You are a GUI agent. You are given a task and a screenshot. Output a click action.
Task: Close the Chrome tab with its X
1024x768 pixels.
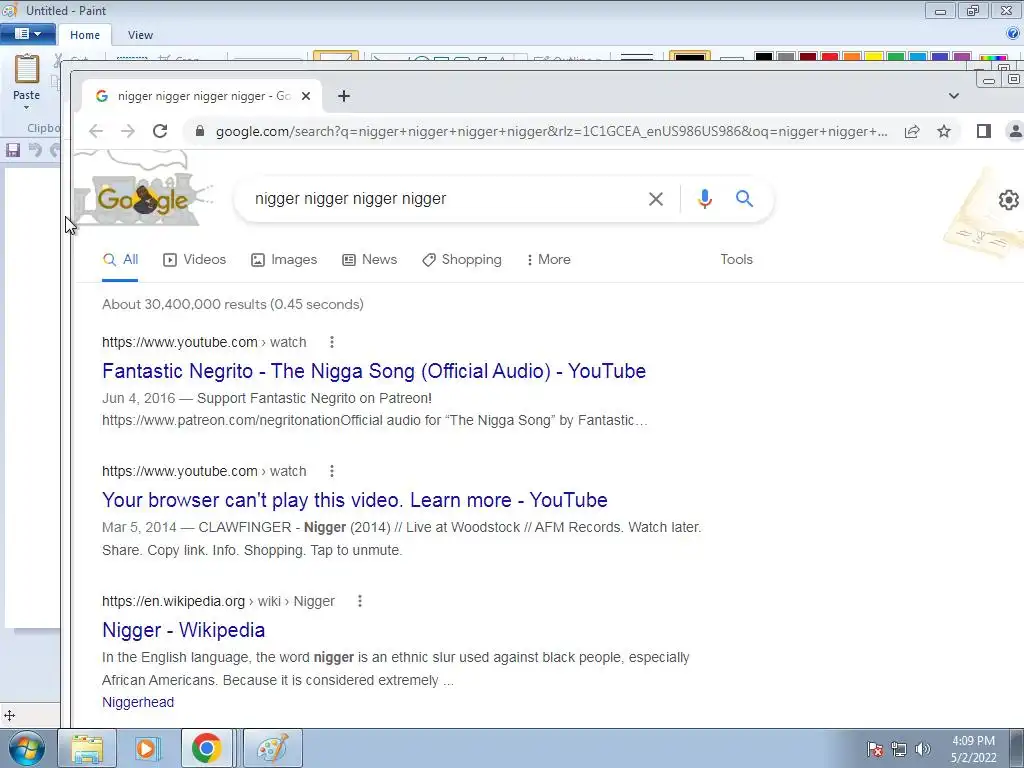(x=306, y=96)
